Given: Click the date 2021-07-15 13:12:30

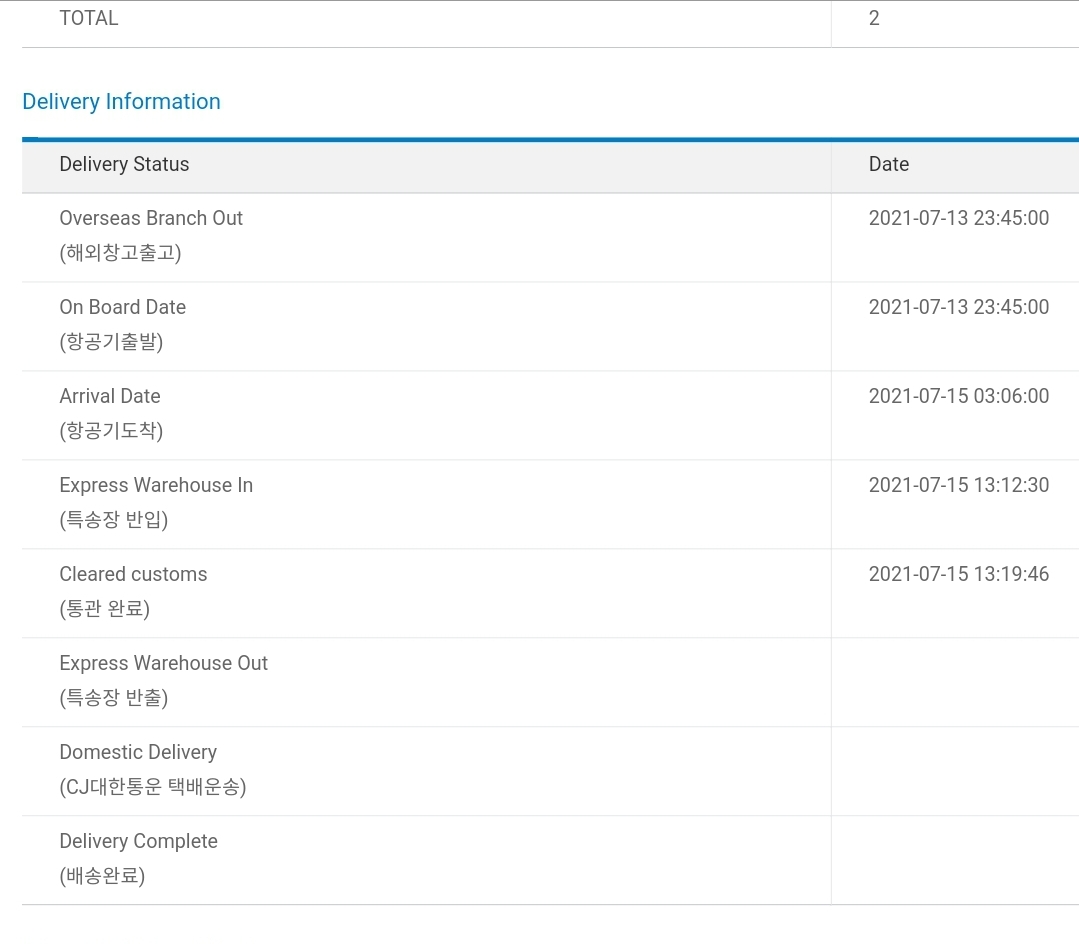Looking at the screenshot, I should point(959,485).
